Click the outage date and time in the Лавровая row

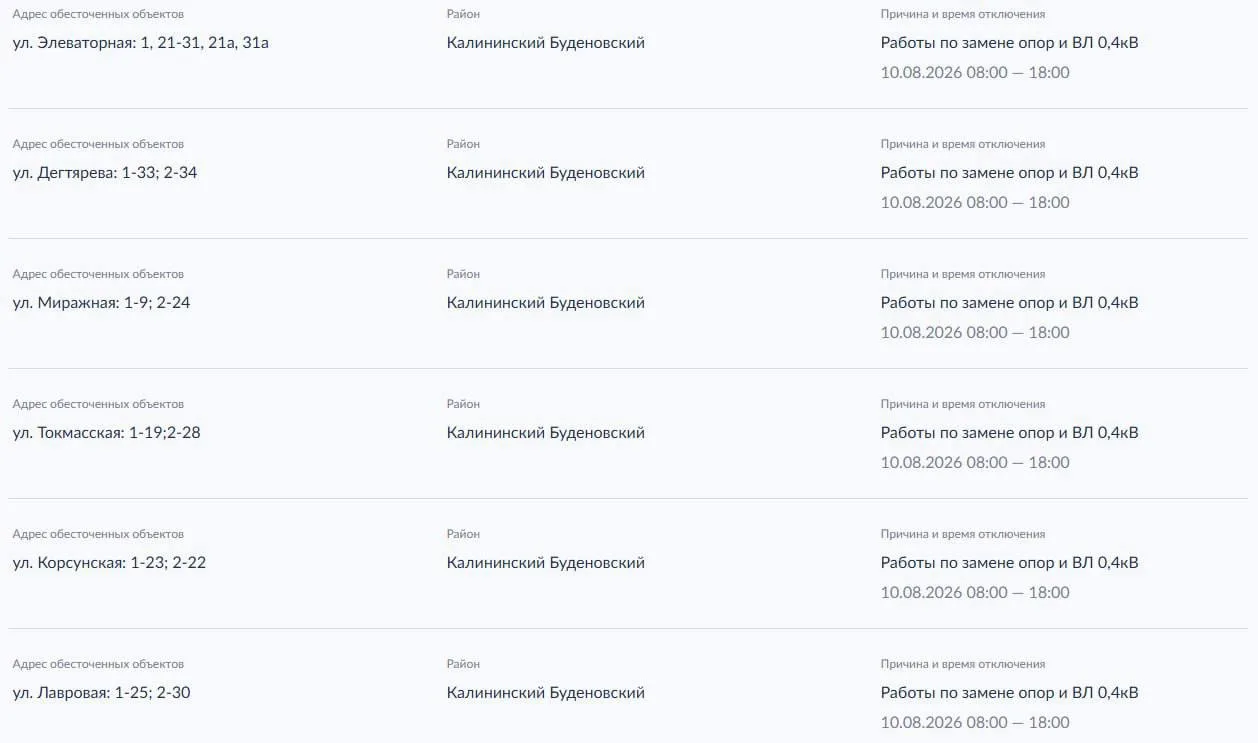(975, 722)
